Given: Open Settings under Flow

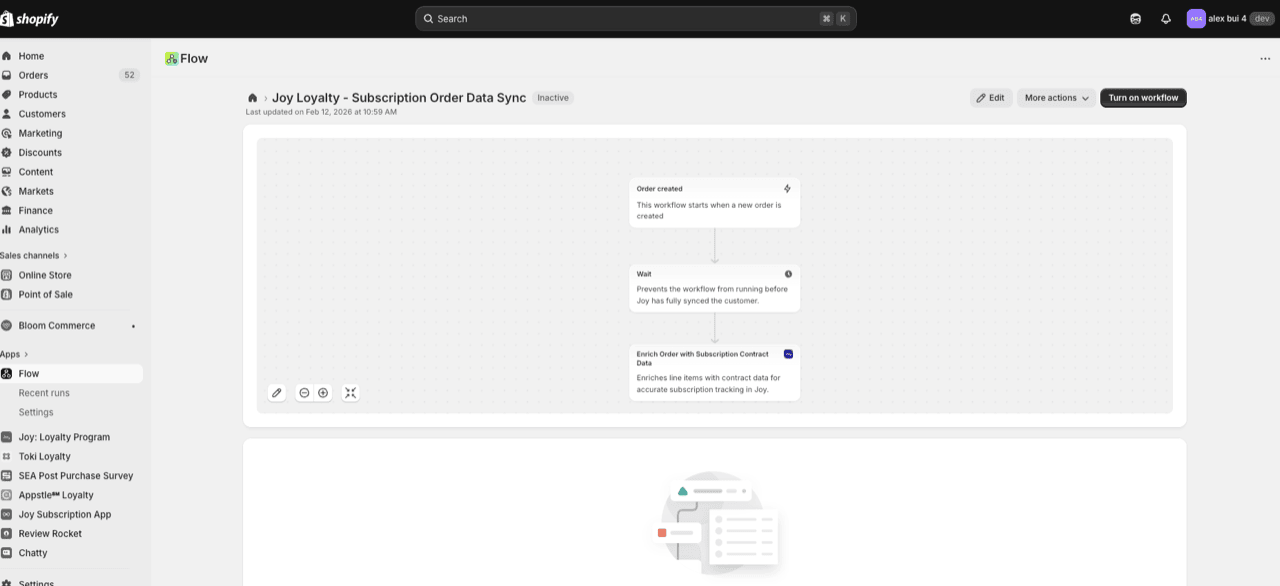Looking at the screenshot, I should click(36, 412).
